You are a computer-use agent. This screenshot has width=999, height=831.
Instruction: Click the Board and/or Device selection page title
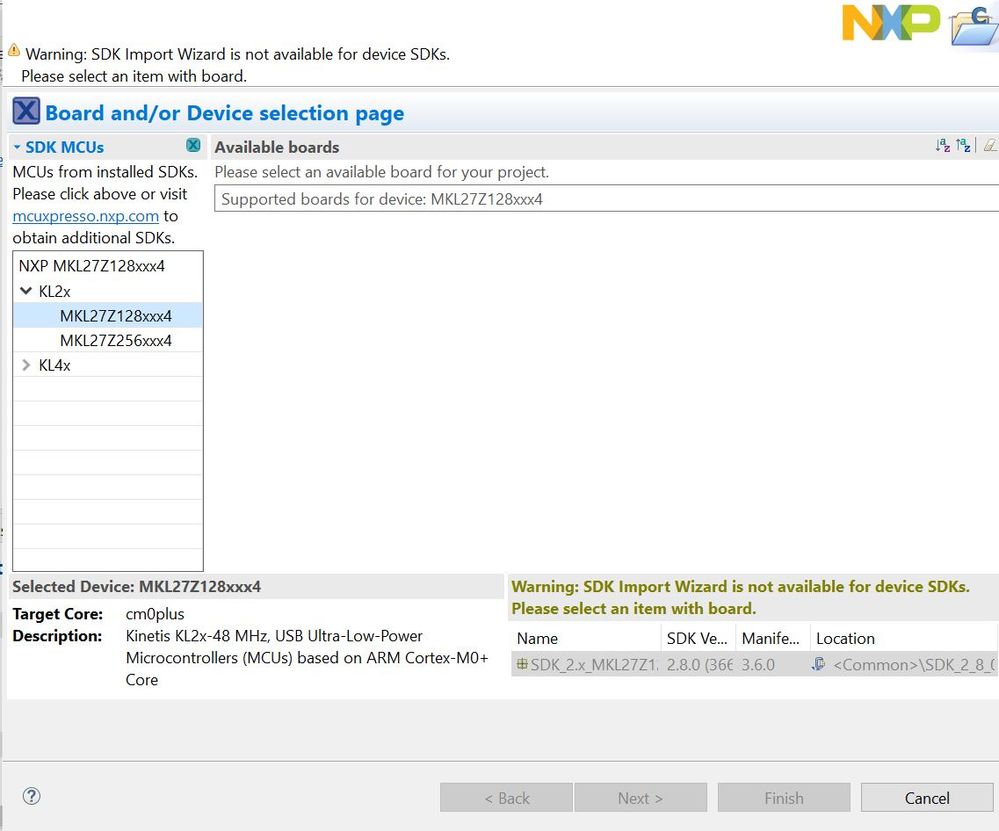pos(224,113)
